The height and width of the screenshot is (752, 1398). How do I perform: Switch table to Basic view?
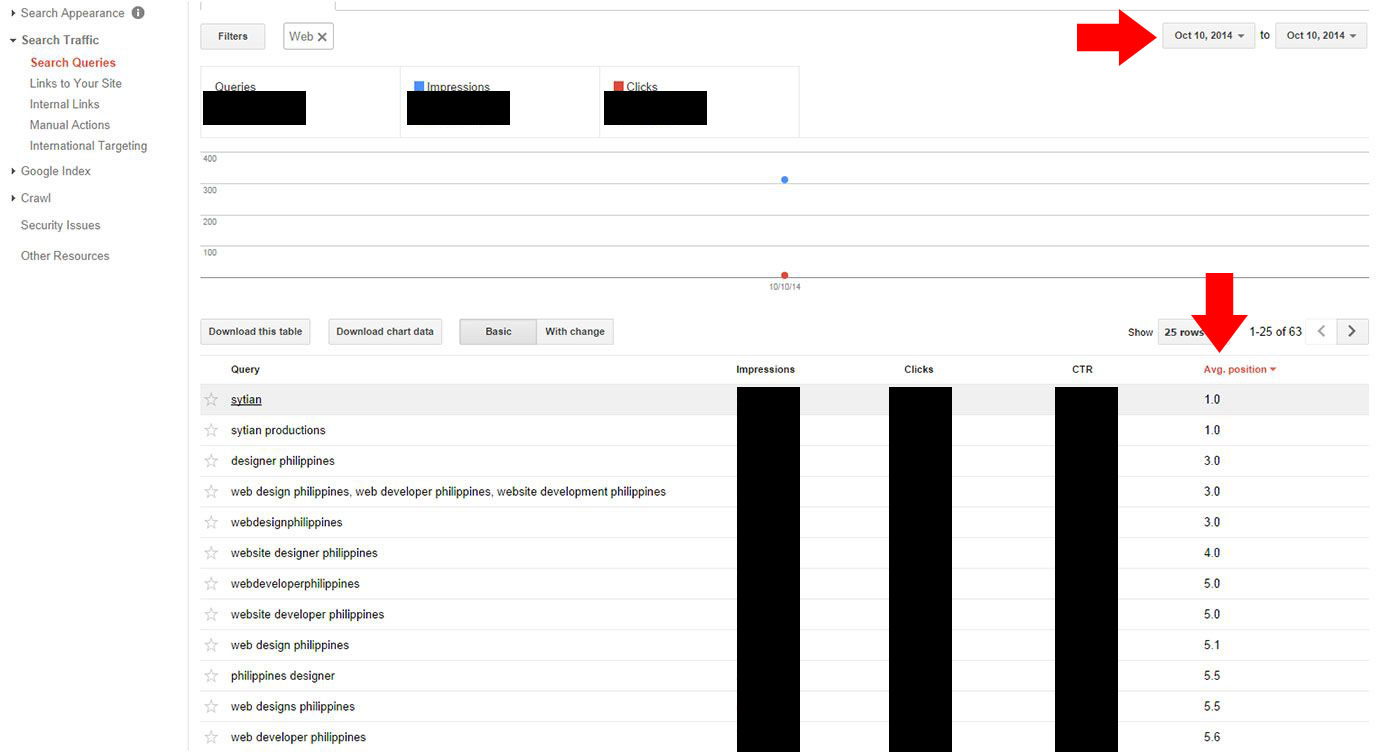tap(498, 332)
